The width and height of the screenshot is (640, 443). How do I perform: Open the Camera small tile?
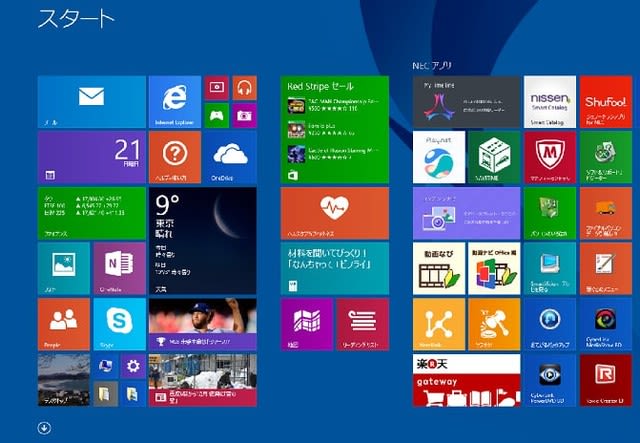click(x=244, y=116)
